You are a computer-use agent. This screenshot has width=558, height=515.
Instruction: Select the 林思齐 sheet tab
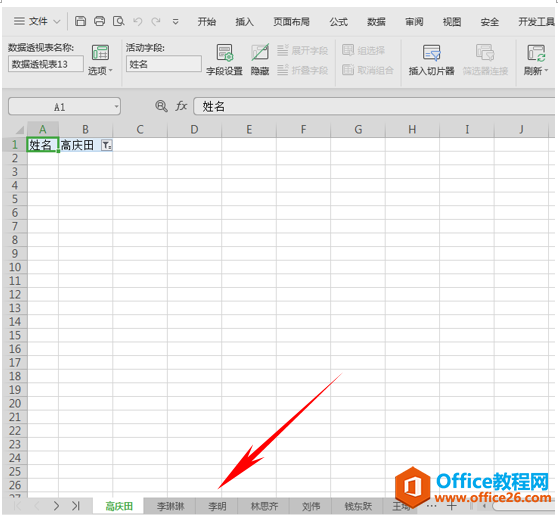(x=264, y=506)
